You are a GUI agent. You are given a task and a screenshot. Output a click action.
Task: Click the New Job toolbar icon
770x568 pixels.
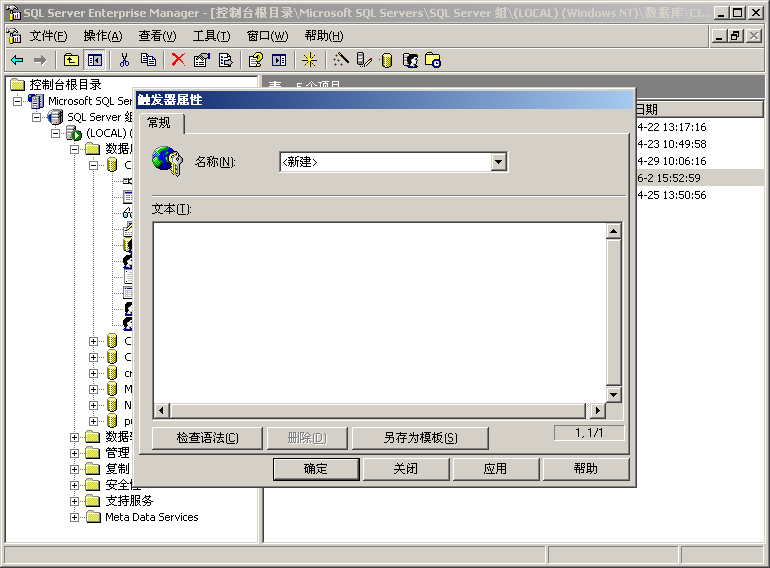(x=433, y=60)
